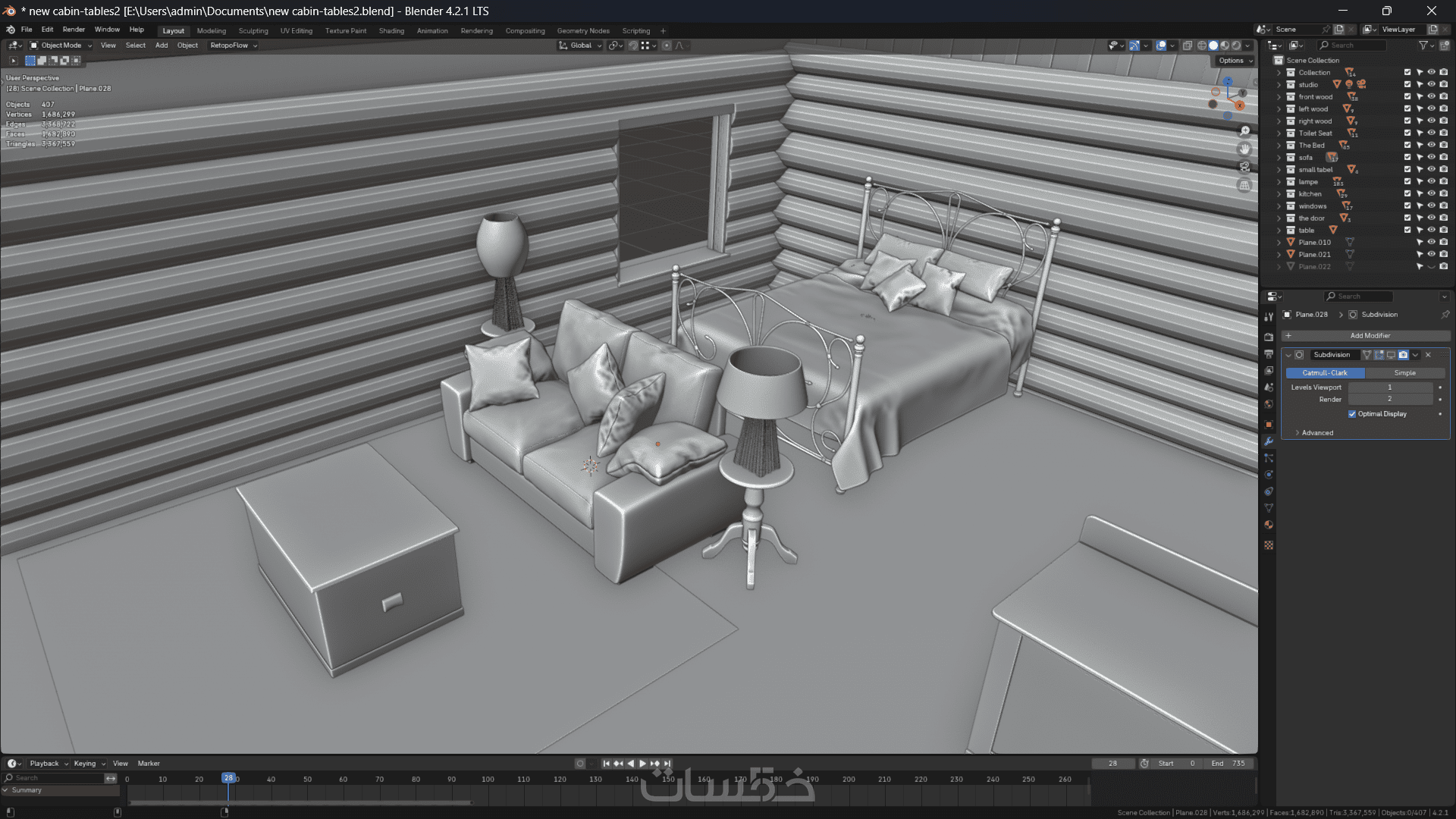Open the Object Mode dropdown

61,45
